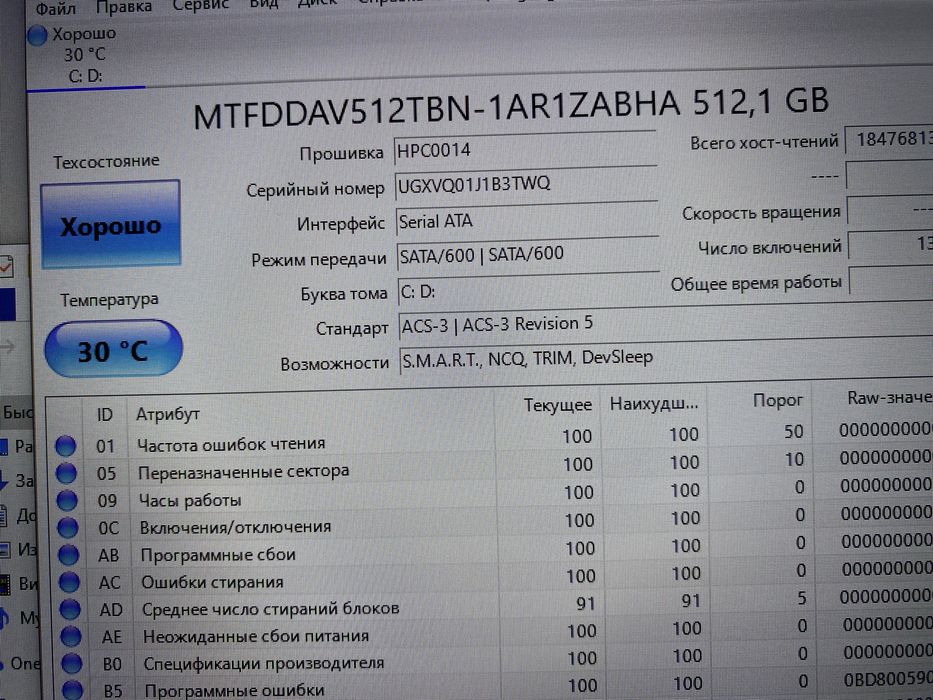Select attribute Среднее число стираний блоков
Viewport: 933px width, 700px height.
pos(271,609)
